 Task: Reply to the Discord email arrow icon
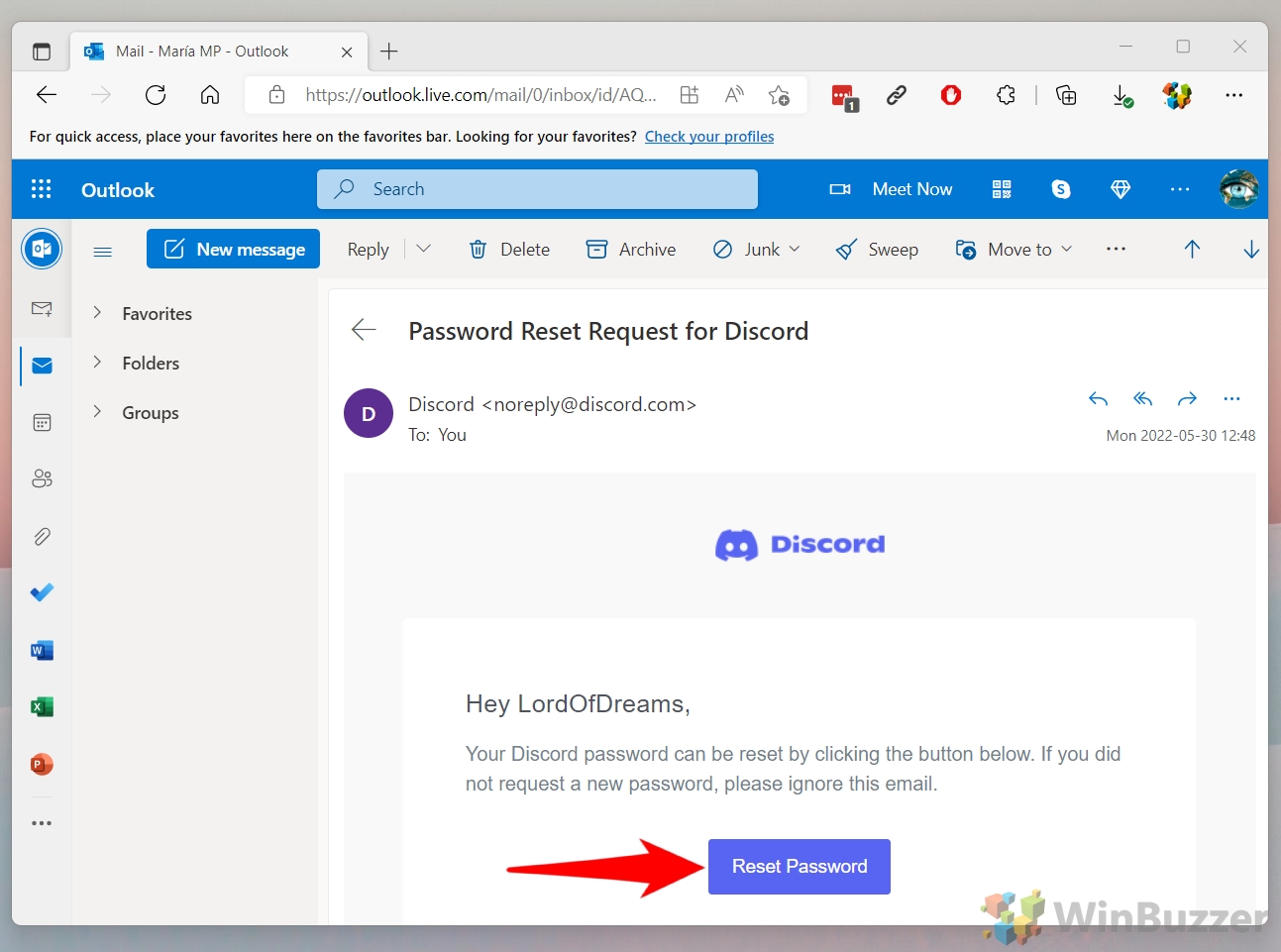click(x=1098, y=399)
